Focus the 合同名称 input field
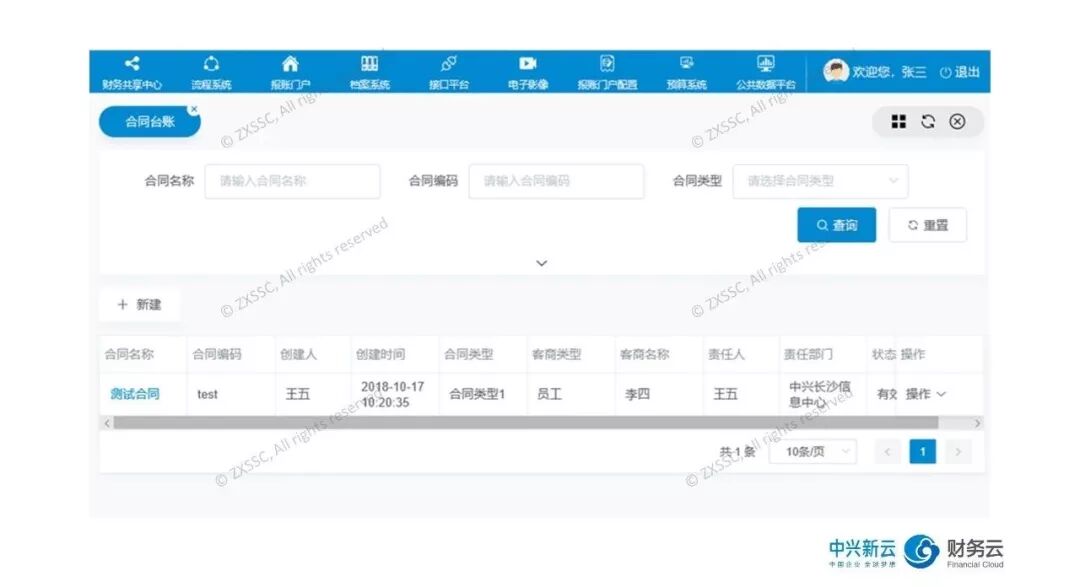The width and height of the screenshot is (1080, 587). [292, 181]
